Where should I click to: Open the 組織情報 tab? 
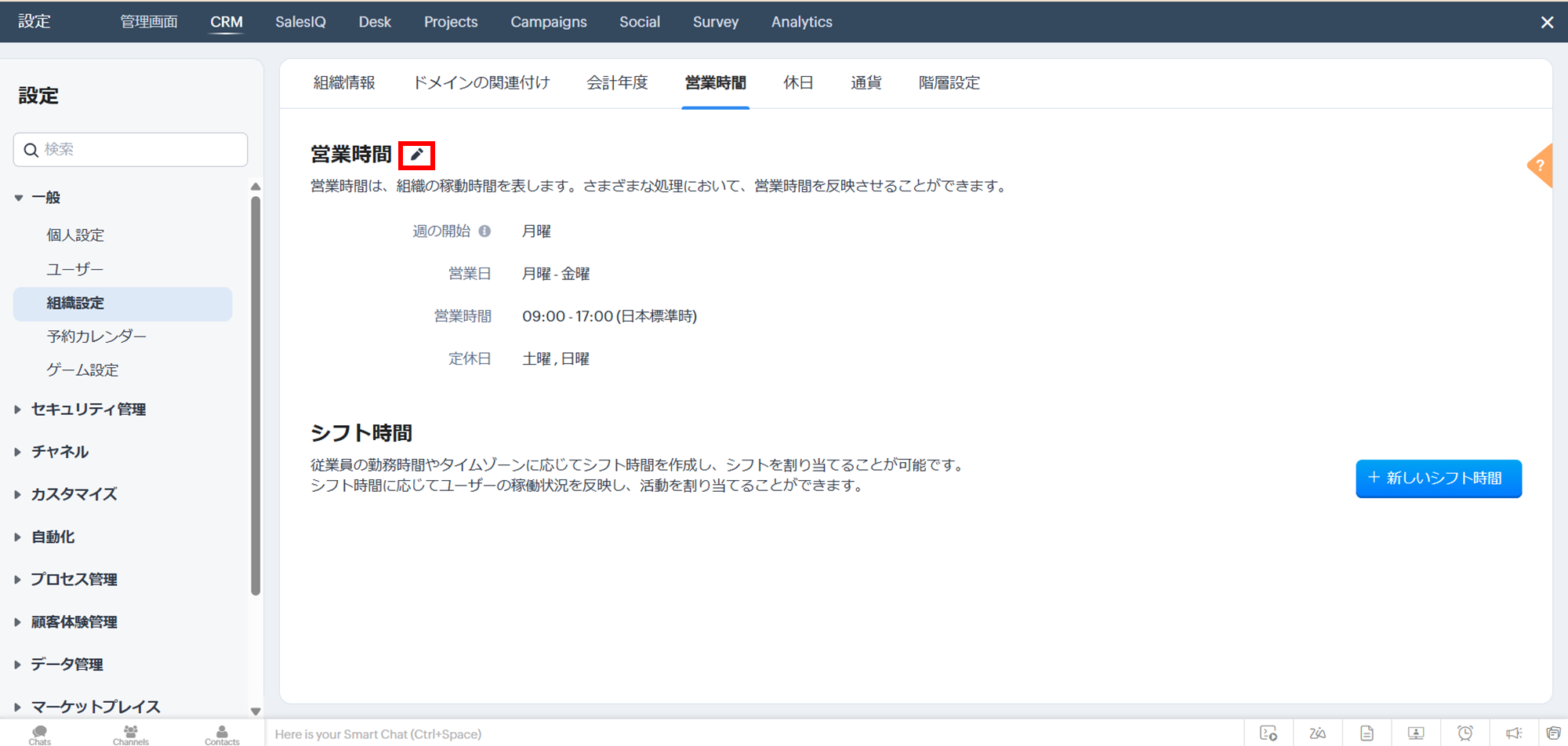(x=344, y=83)
